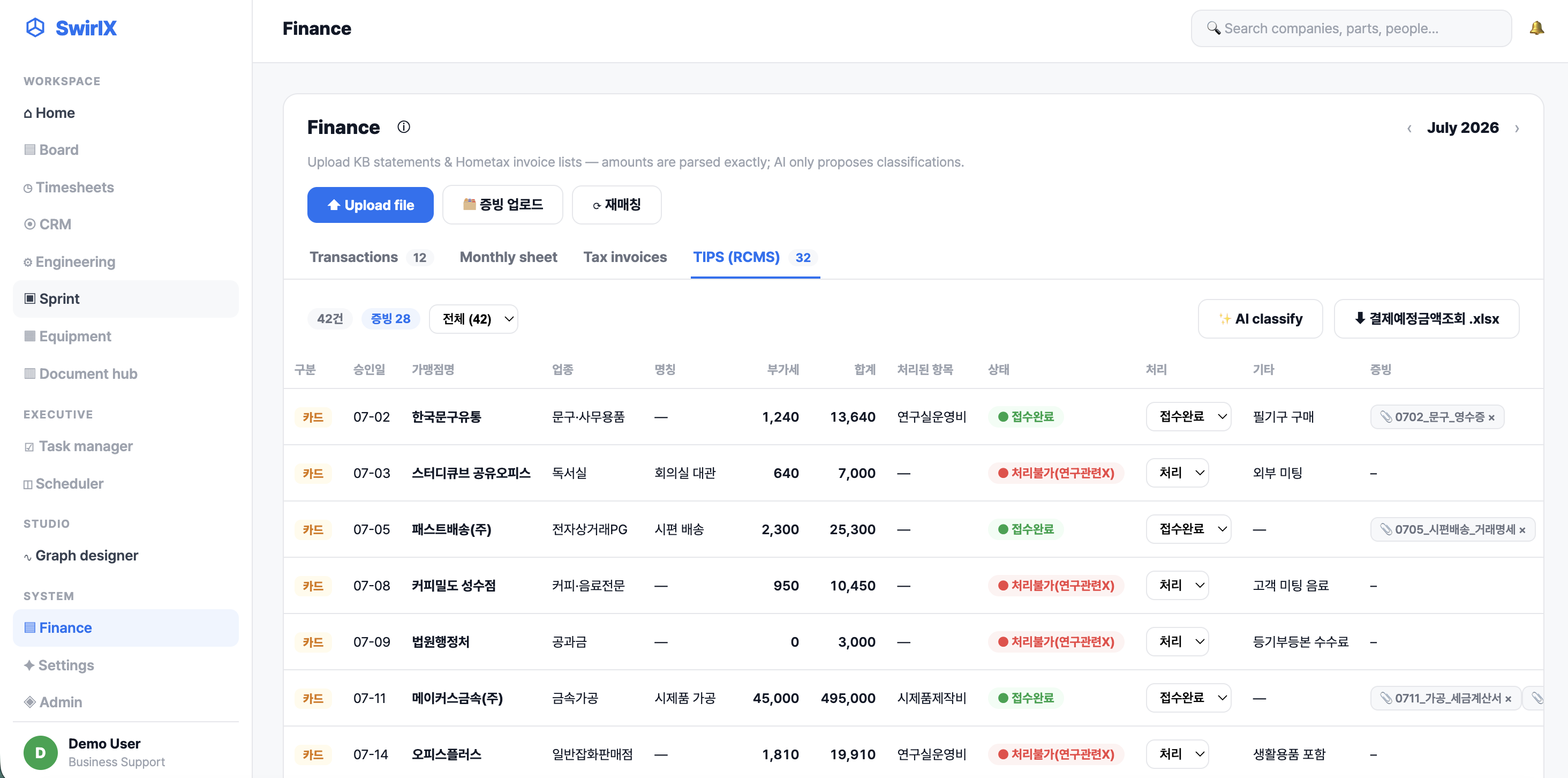Viewport: 1568px width, 778px height.
Task: Open Board in sidebar
Action: pos(125,150)
